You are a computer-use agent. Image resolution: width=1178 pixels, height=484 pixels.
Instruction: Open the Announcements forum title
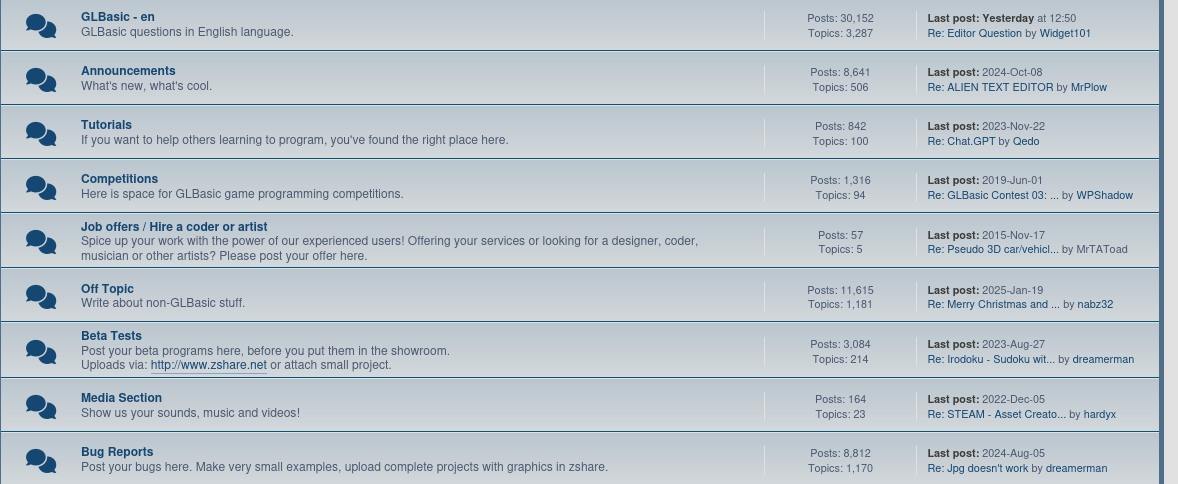point(128,71)
